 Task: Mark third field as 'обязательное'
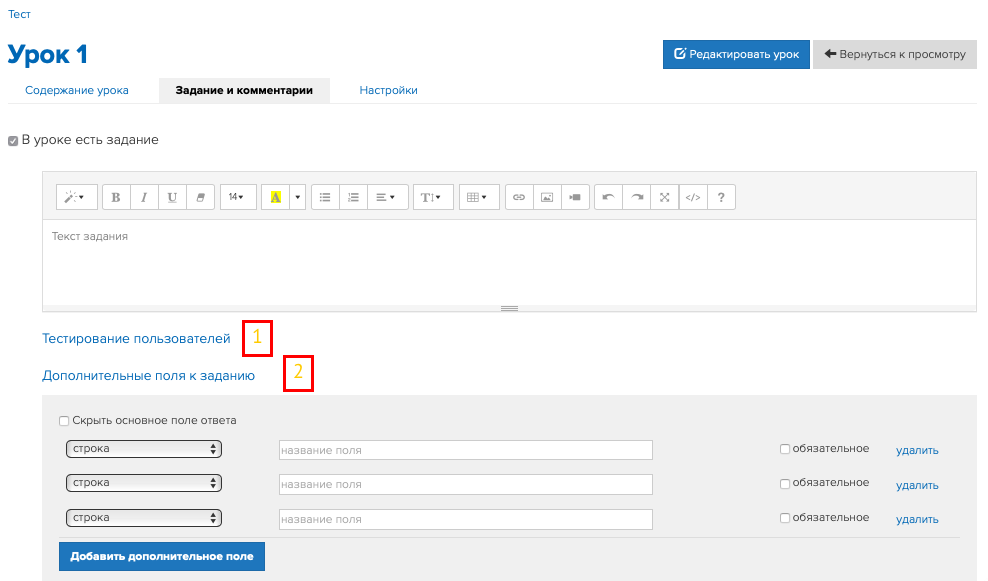point(784,518)
